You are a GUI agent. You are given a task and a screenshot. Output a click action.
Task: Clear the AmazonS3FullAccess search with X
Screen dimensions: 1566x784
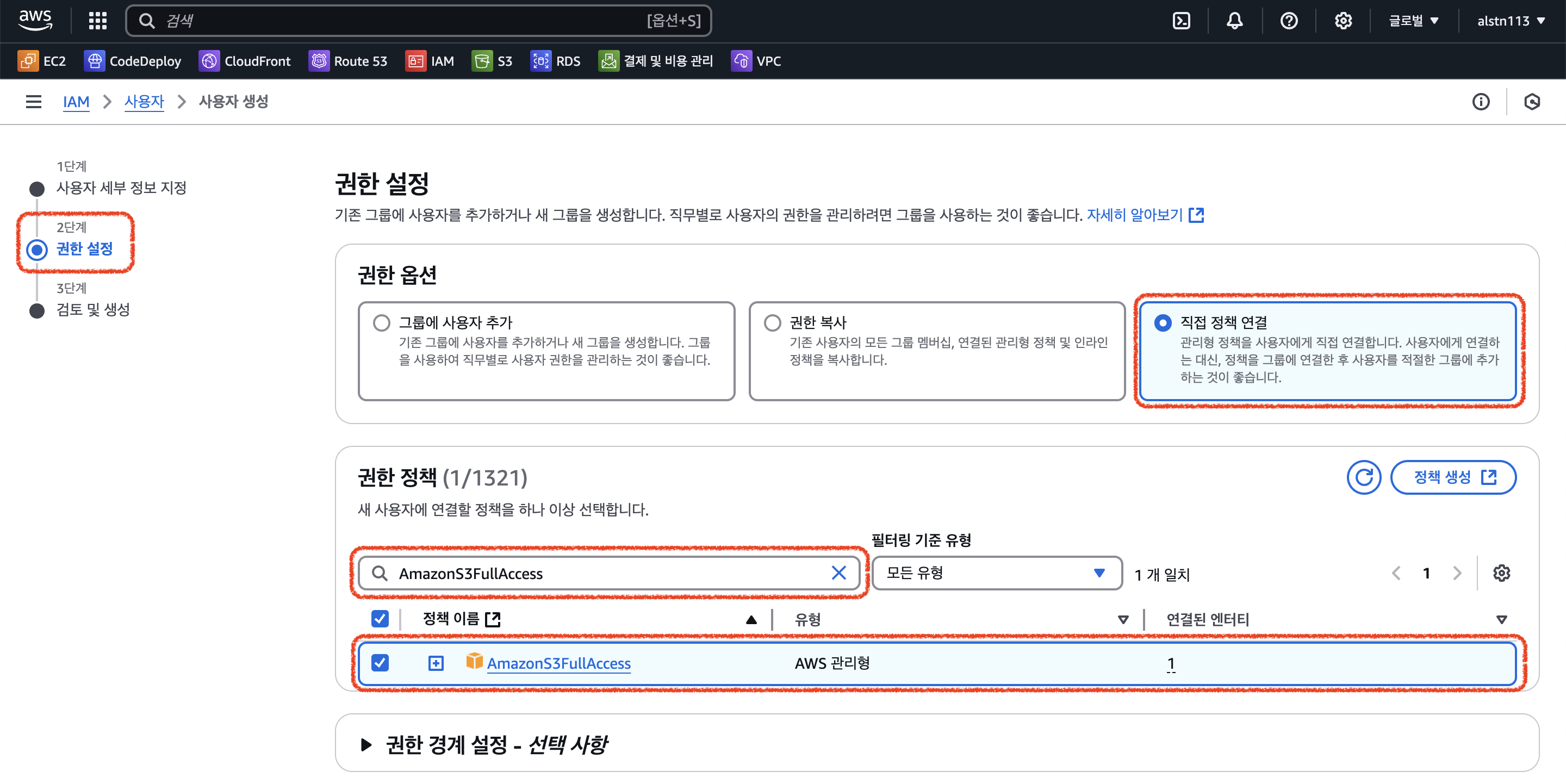pos(838,573)
